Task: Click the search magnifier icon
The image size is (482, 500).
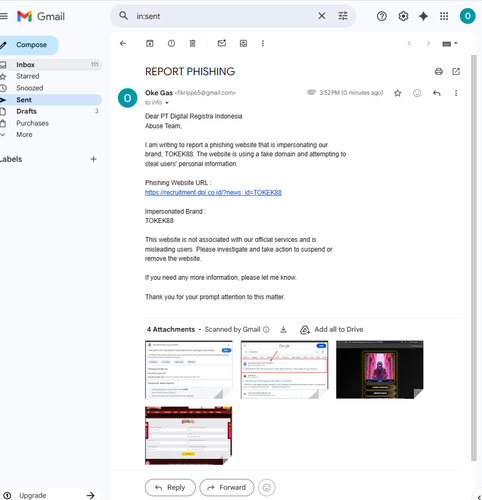Action: click(x=124, y=16)
